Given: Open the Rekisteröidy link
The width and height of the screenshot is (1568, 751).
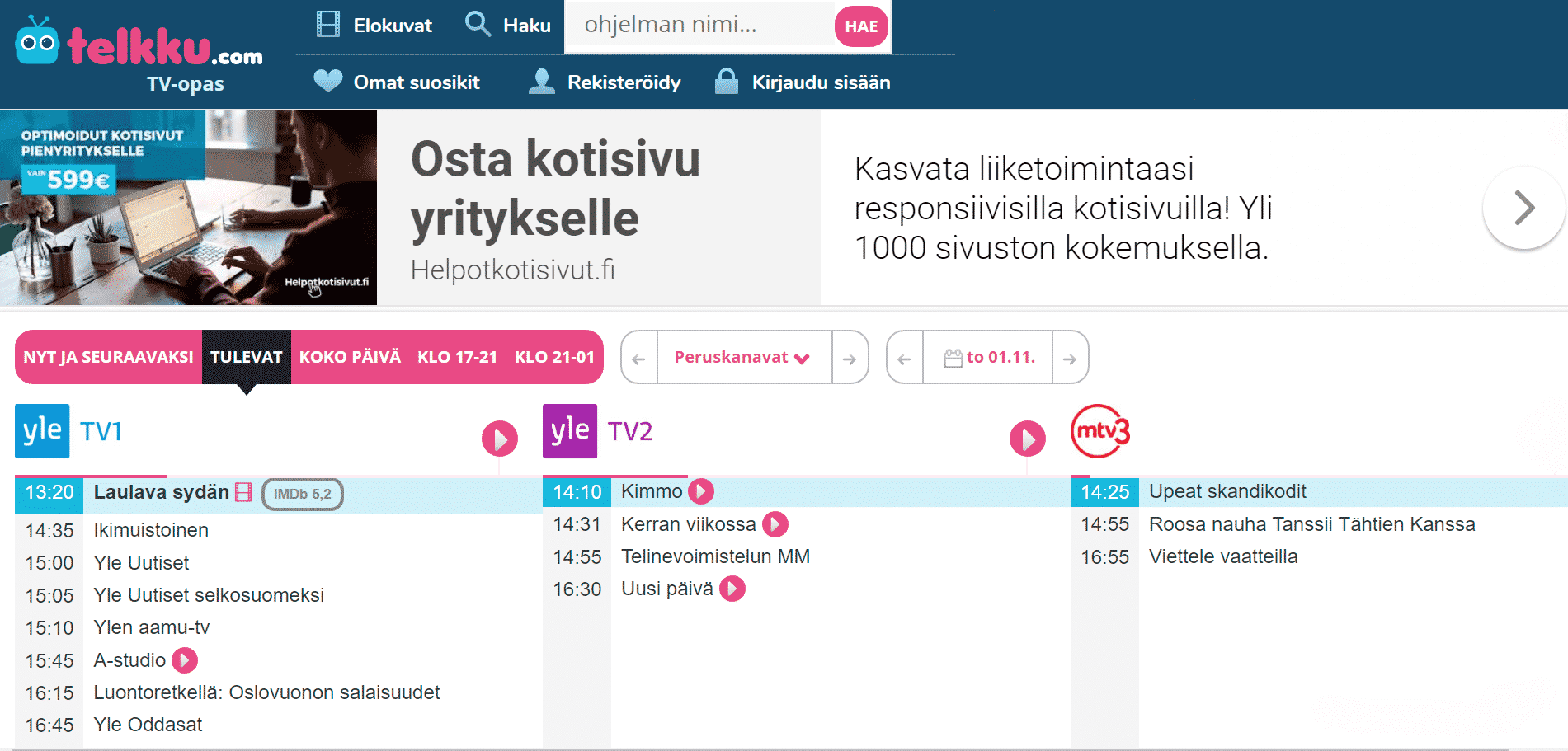Looking at the screenshot, I should click(x=624, y=82).
